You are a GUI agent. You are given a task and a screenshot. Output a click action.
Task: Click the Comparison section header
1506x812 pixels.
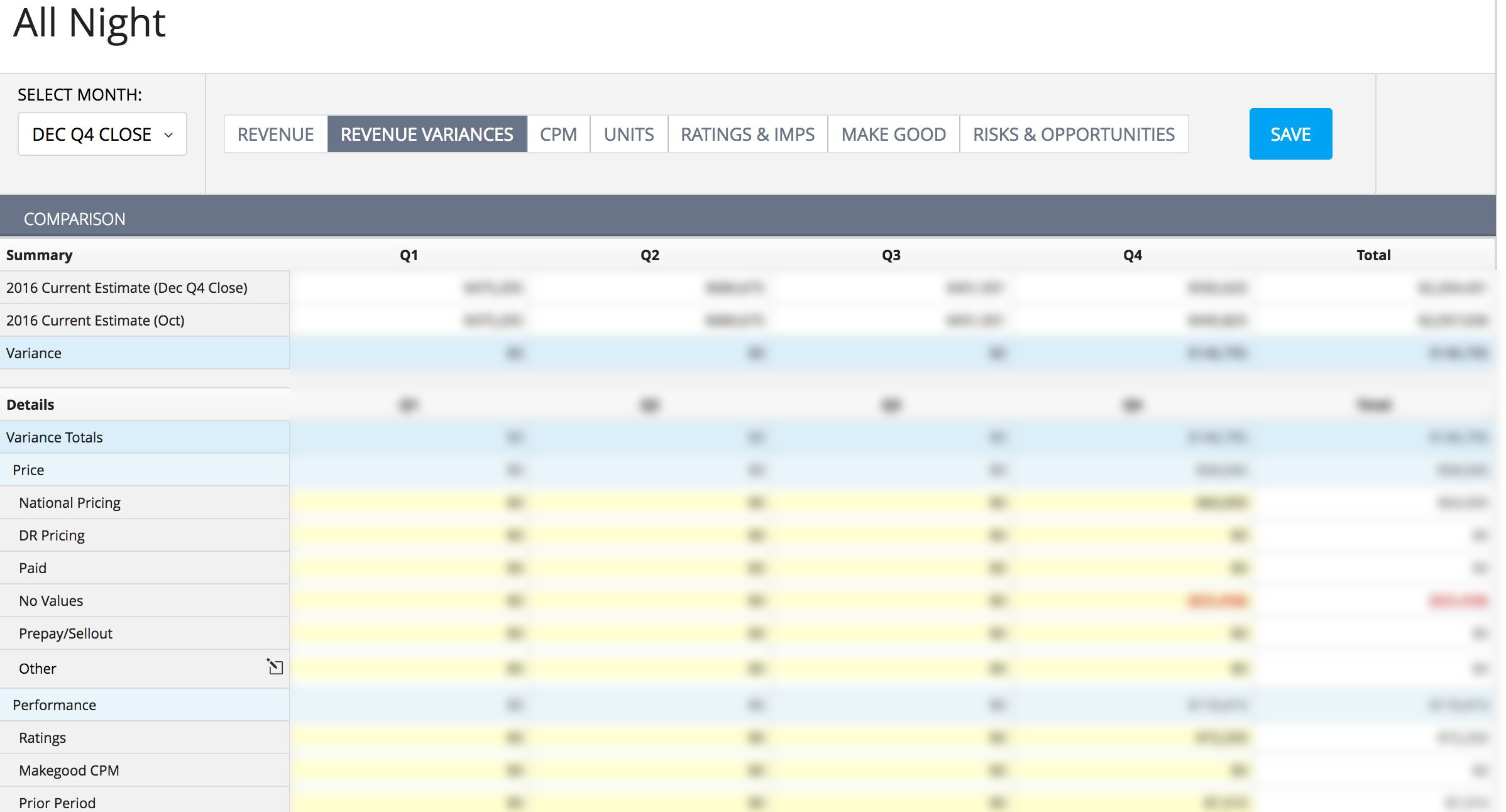pos(74,219)
